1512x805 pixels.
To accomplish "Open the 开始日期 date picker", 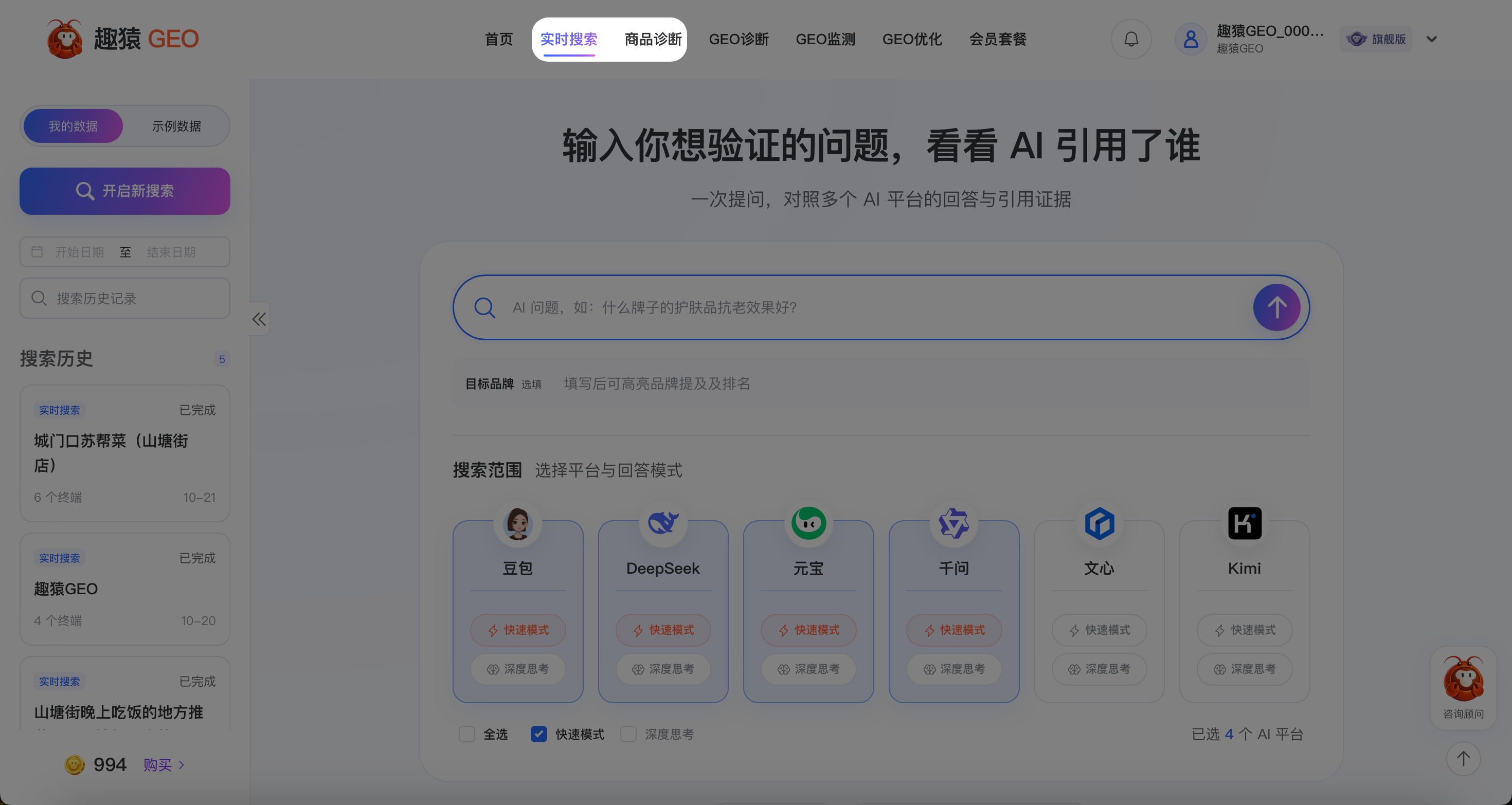I will (x=79, y=252).
